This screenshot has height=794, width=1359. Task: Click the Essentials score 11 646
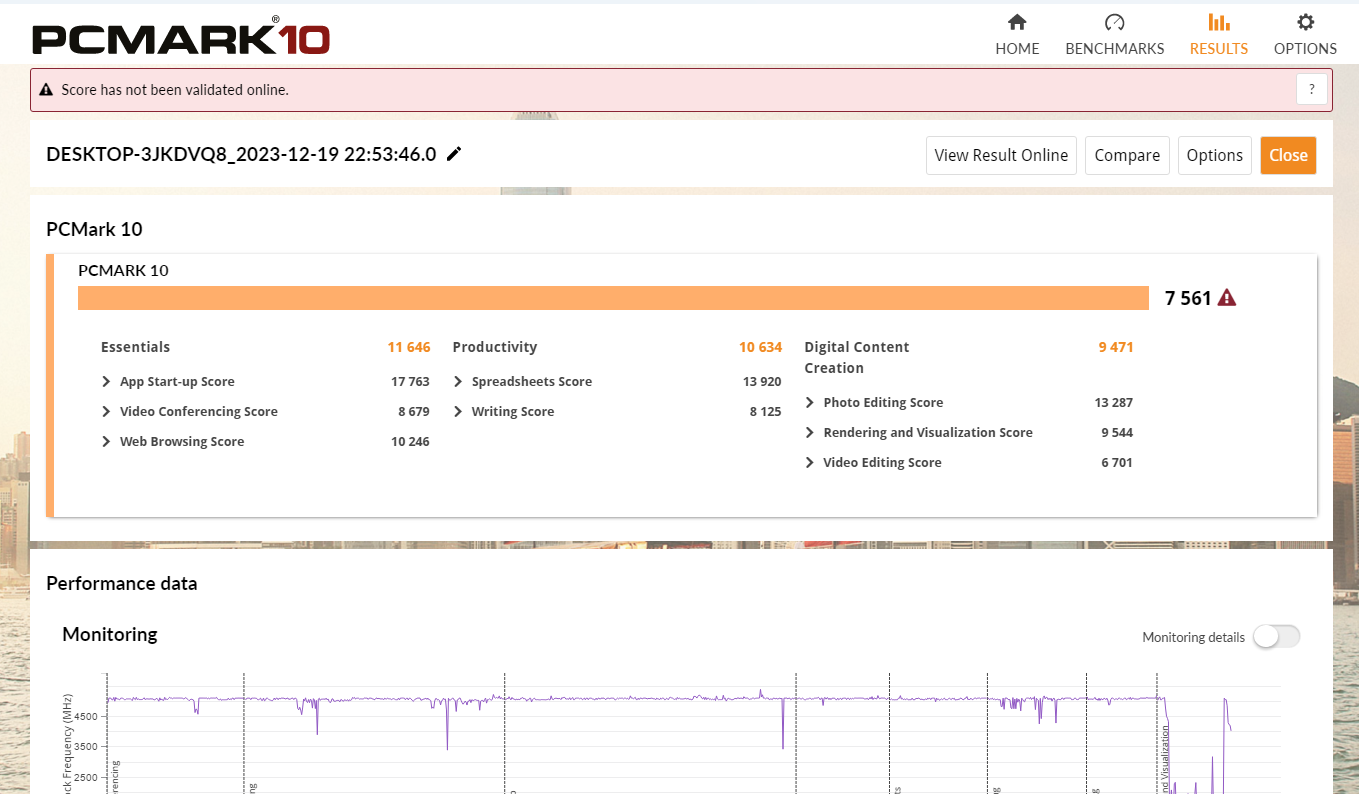pyautogui.click(x=409, y=347)
